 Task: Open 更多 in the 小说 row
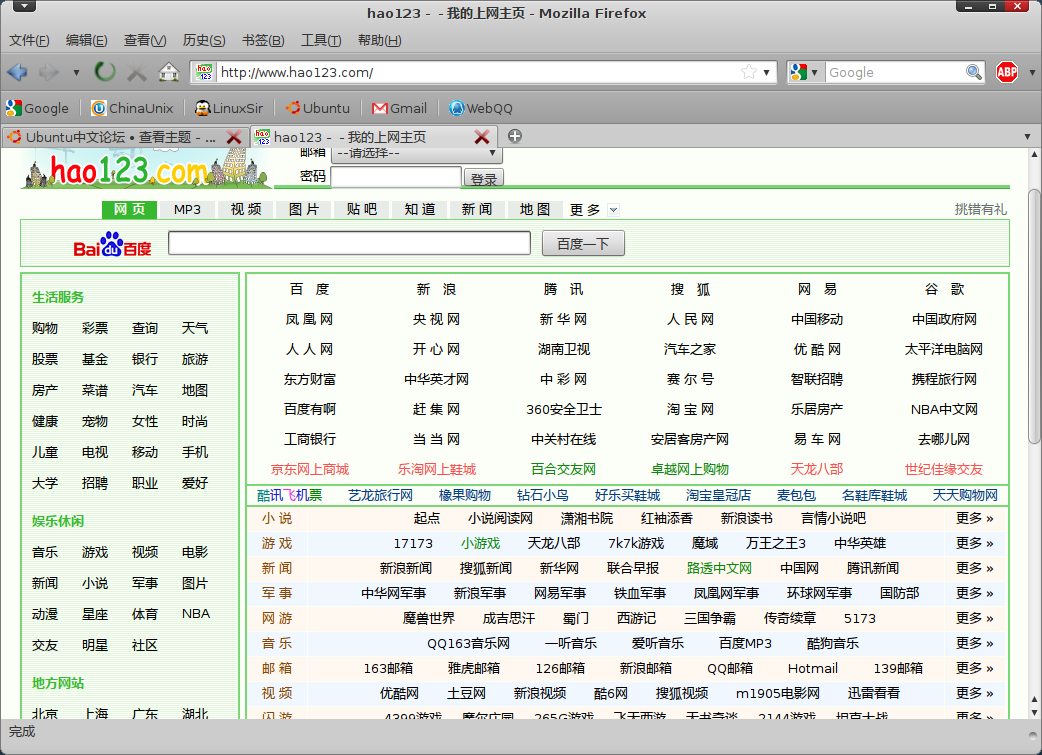[974, 518]
